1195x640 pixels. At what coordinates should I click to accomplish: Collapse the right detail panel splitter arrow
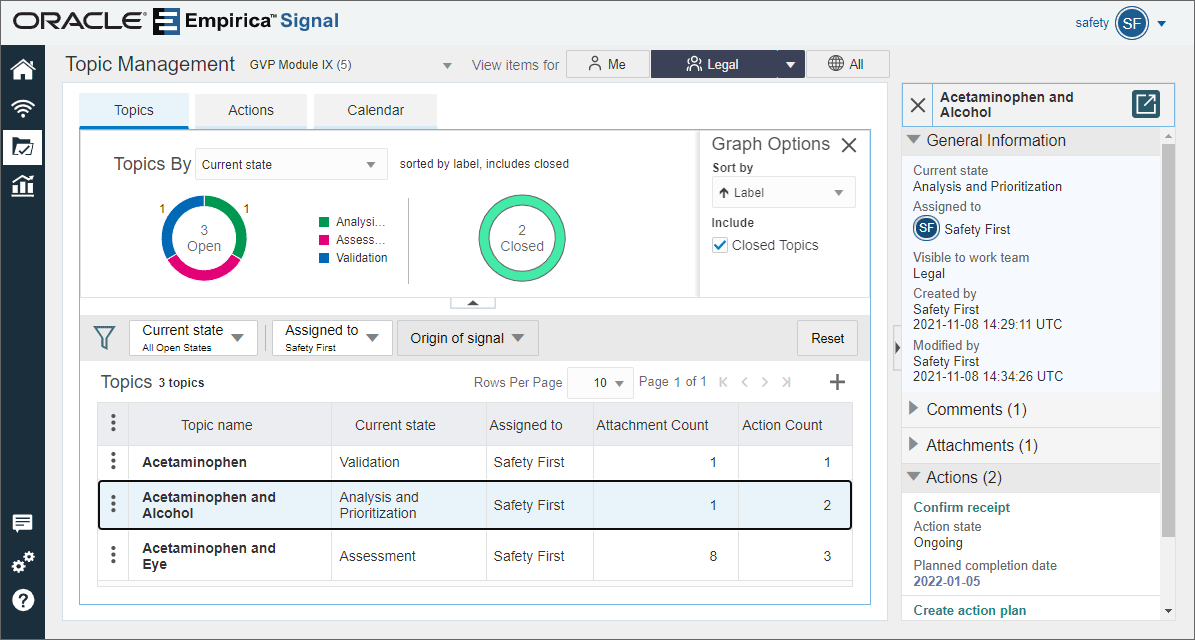897,347
